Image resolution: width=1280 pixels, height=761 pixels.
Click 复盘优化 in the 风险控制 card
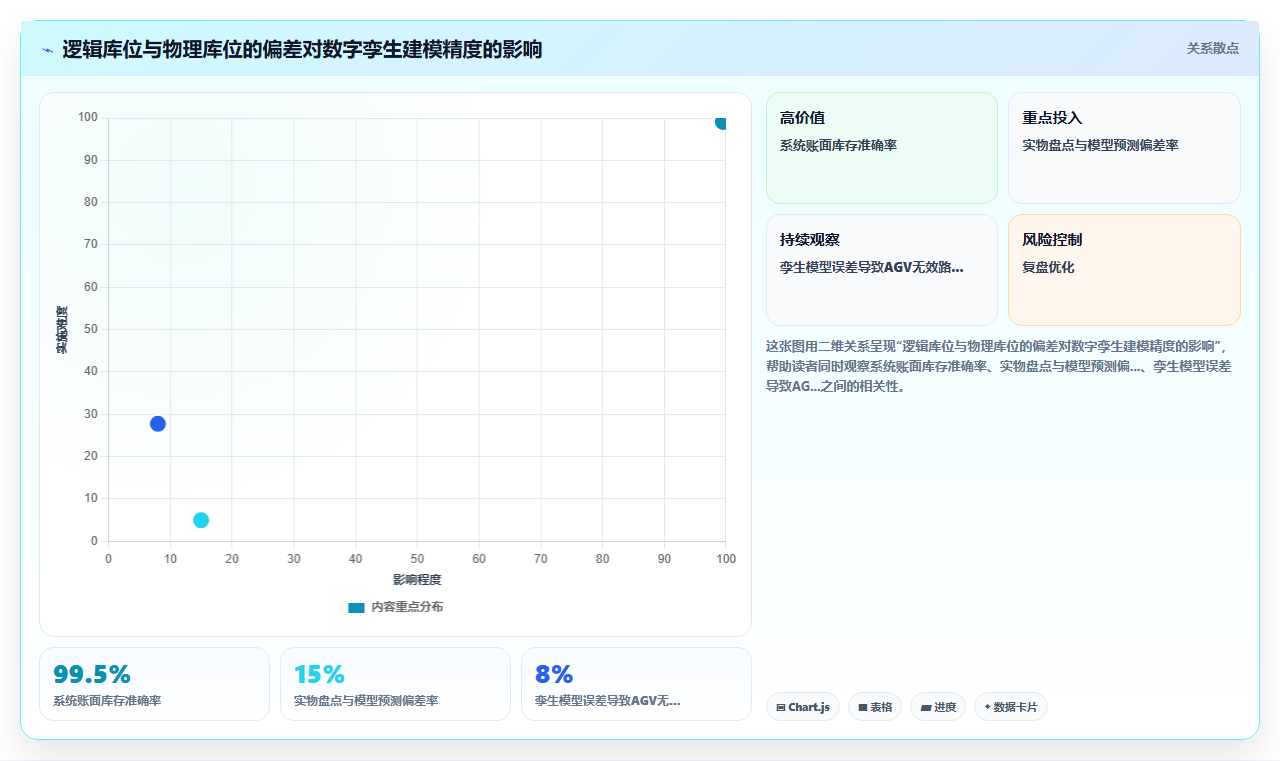1048,267
